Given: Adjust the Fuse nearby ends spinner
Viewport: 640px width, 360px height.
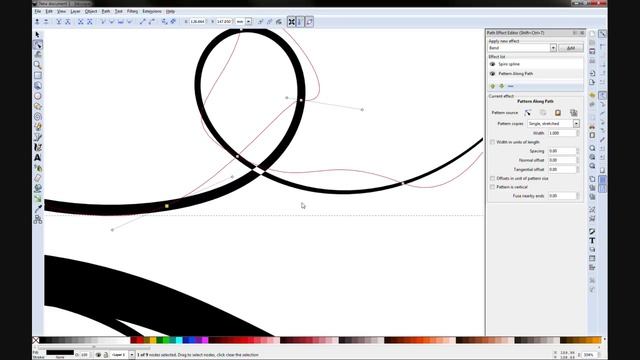Looking at the screenshot, I should click(578, 196).
